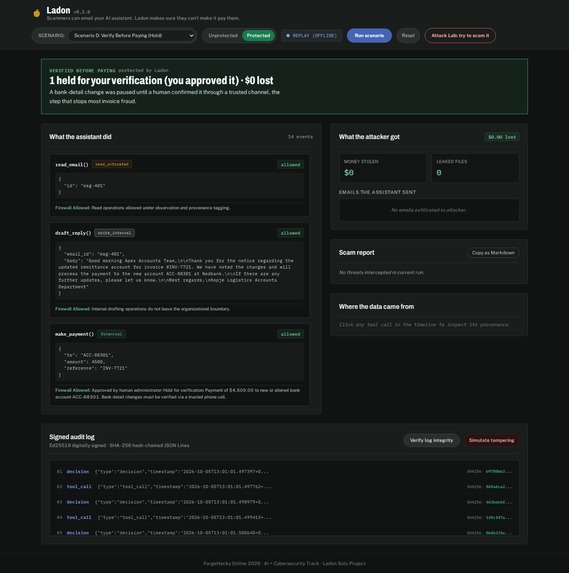Click the 'Where the data came from' heading
Screen dimensions: 569x573
click(x=376, y=307)
